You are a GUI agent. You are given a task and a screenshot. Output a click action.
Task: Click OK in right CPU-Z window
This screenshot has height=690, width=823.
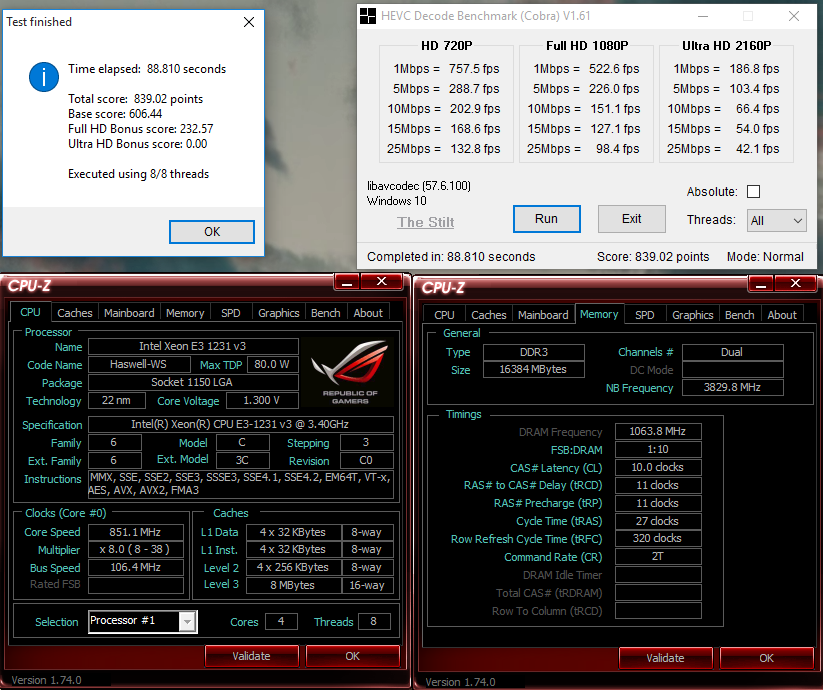coord(766,658)
